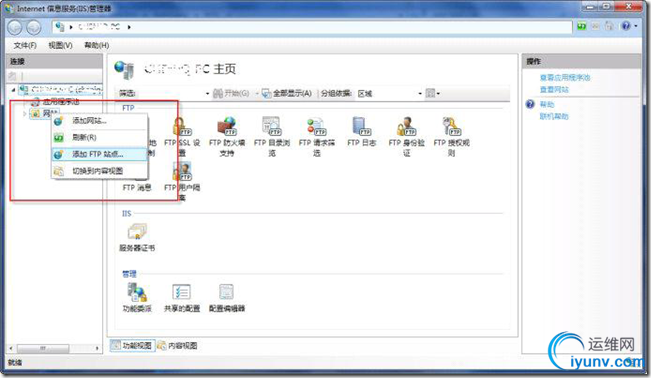
Task: Click Help (帮助) link in Actions pane
Action: (547, 104)
